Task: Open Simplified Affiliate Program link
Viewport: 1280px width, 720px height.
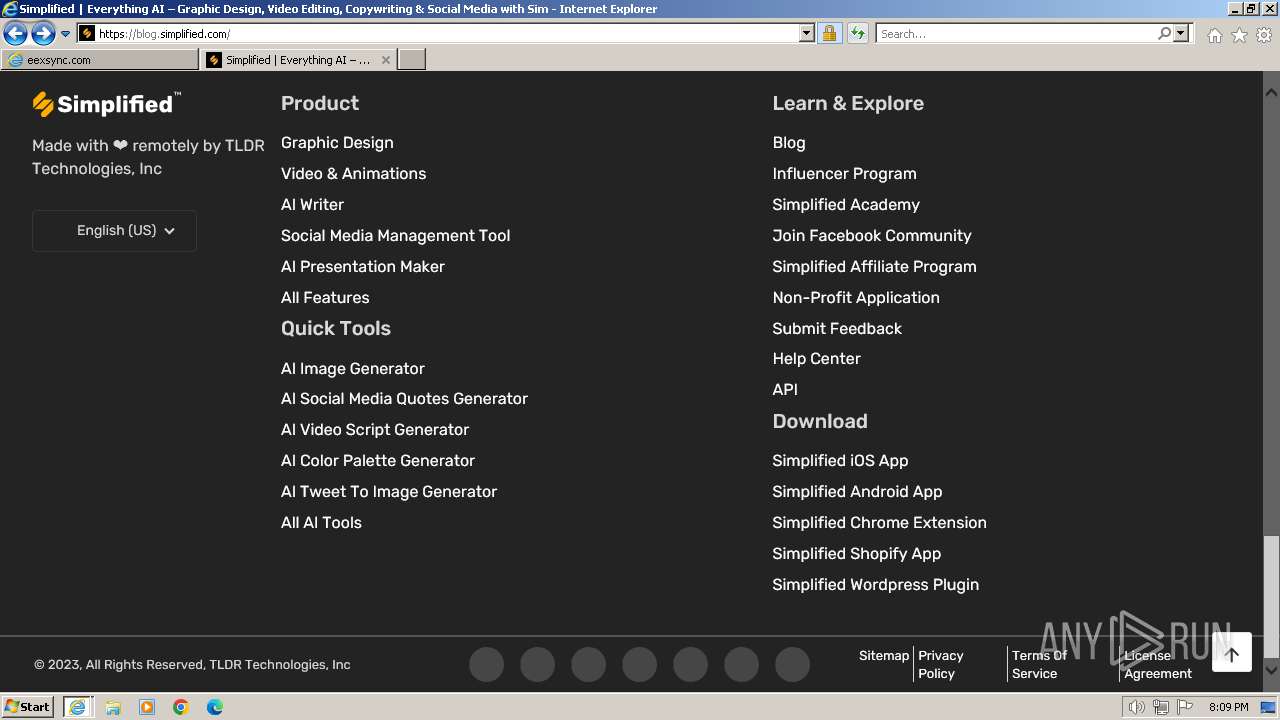Action: point(874,267)
